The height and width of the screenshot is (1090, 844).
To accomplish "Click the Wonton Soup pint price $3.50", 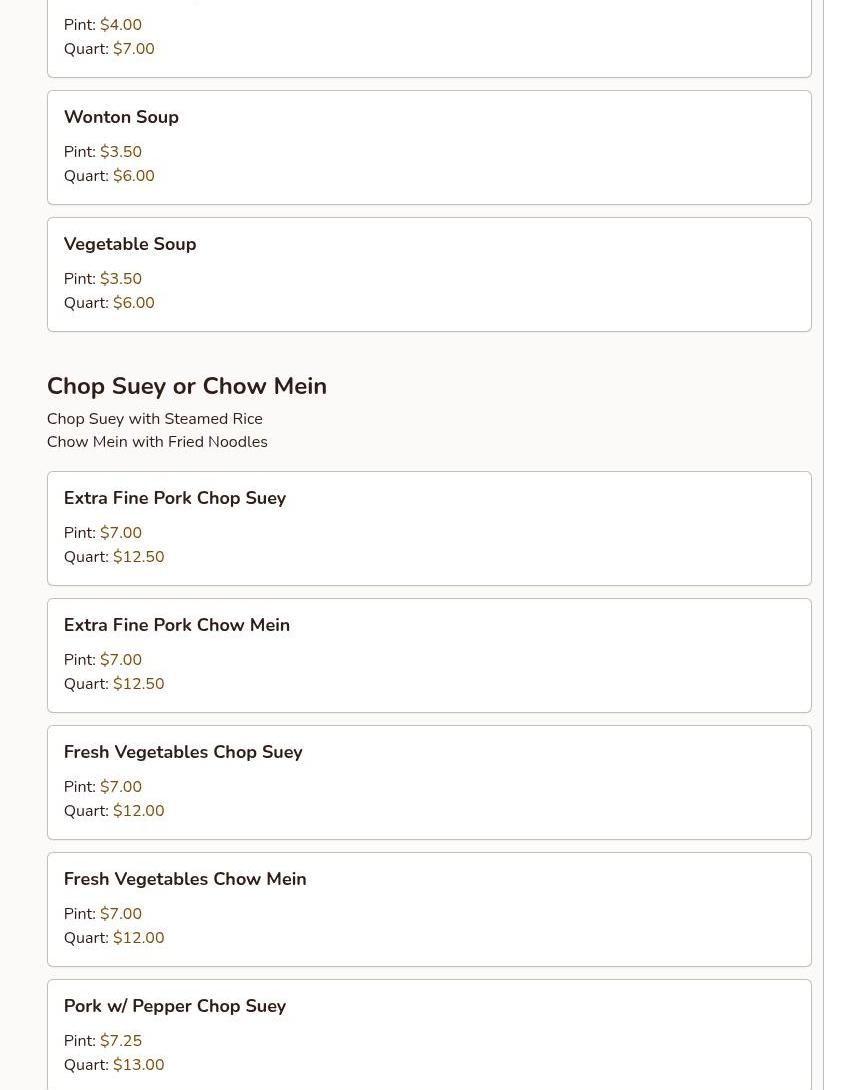I will (120, 152).
